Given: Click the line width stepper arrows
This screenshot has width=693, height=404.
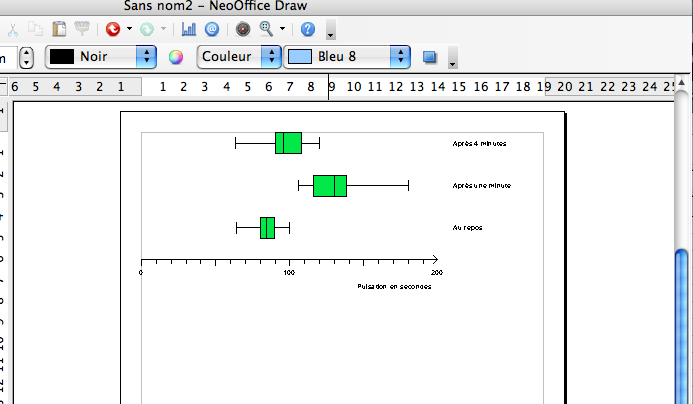Looking at the screenshot, I should pyautogui.click(x=26, y=57).
